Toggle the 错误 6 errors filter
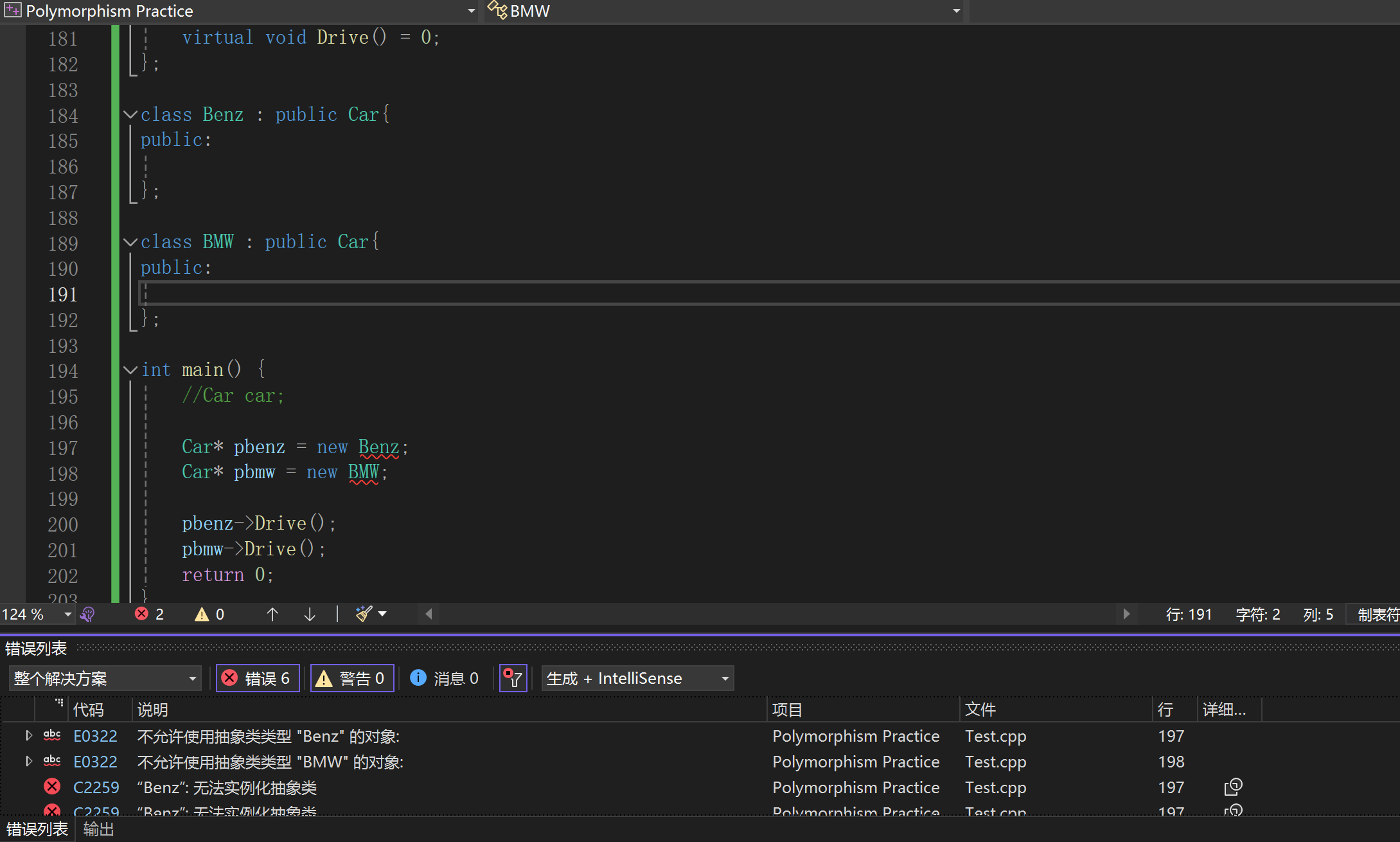Screen dimensions: 1400x842 click(258, 678)
